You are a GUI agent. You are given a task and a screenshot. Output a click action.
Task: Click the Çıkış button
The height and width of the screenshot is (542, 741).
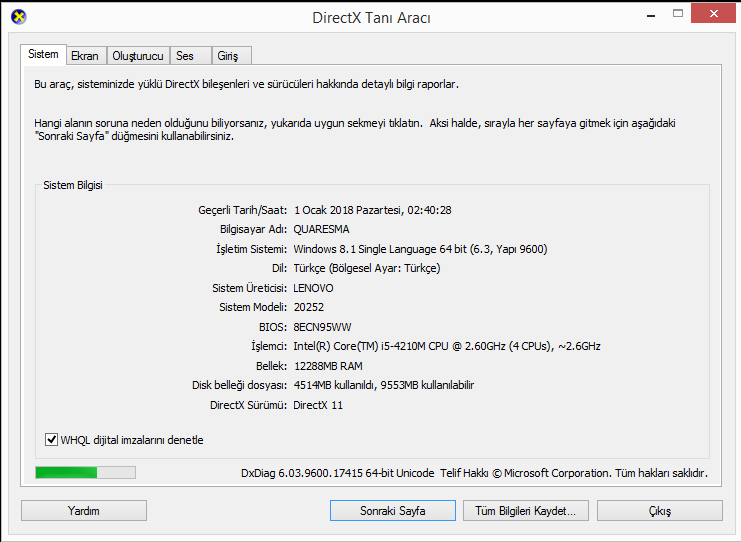pyautogui.click(x=660, y=510)
